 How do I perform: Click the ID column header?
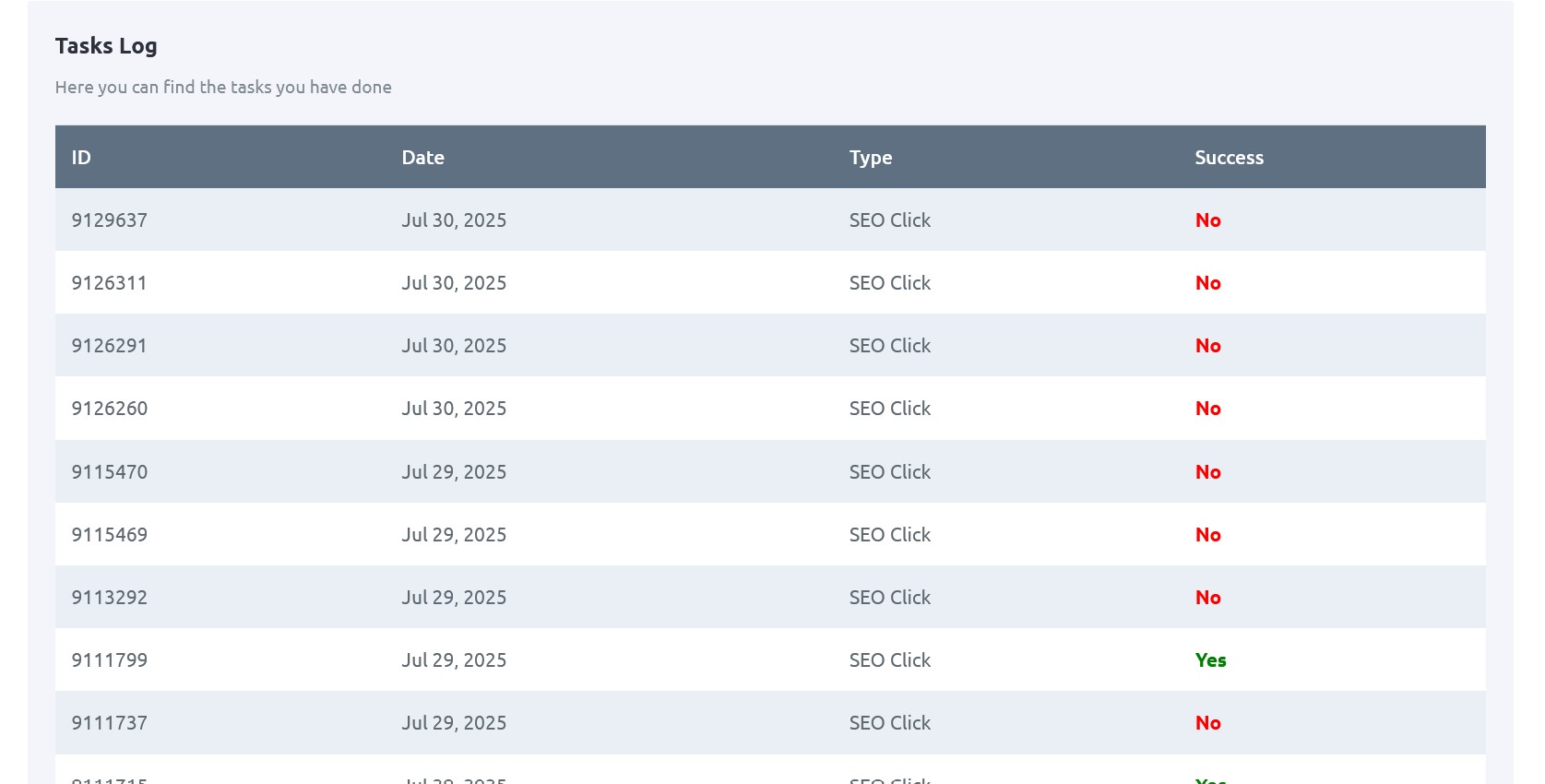click(x=81, y=158)
